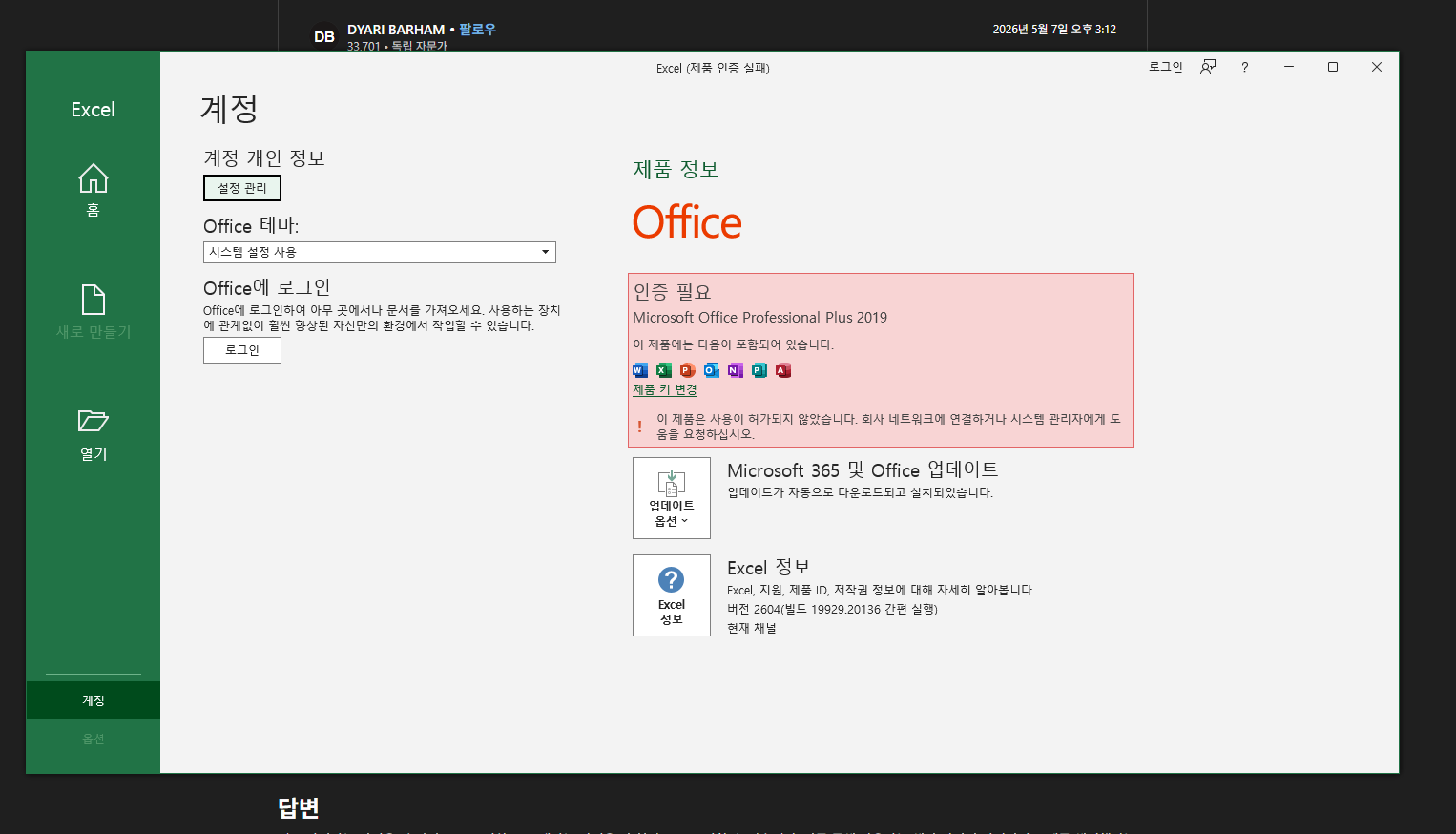Maximize the Excel window
Screen dimensions: 1456x834
coord(1333,67)
